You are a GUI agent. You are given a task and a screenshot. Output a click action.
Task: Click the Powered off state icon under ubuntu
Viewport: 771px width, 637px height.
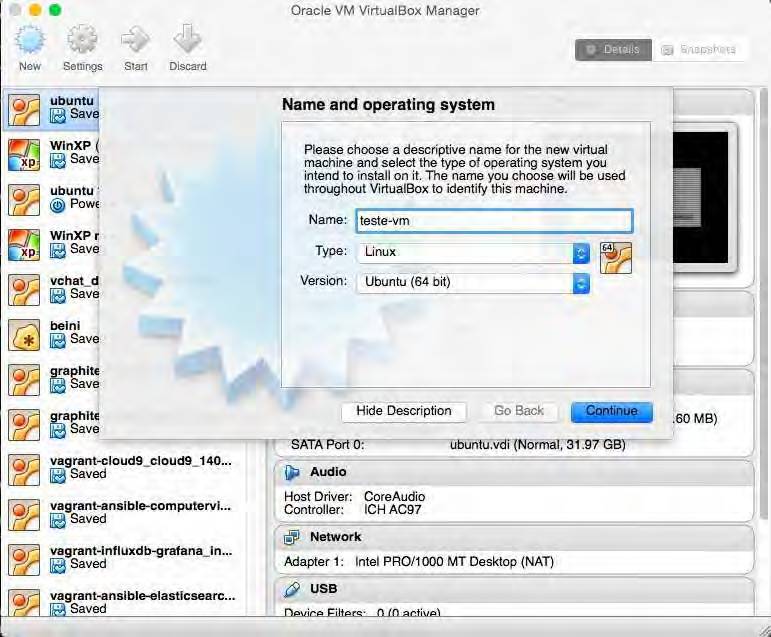pos(58,205)
